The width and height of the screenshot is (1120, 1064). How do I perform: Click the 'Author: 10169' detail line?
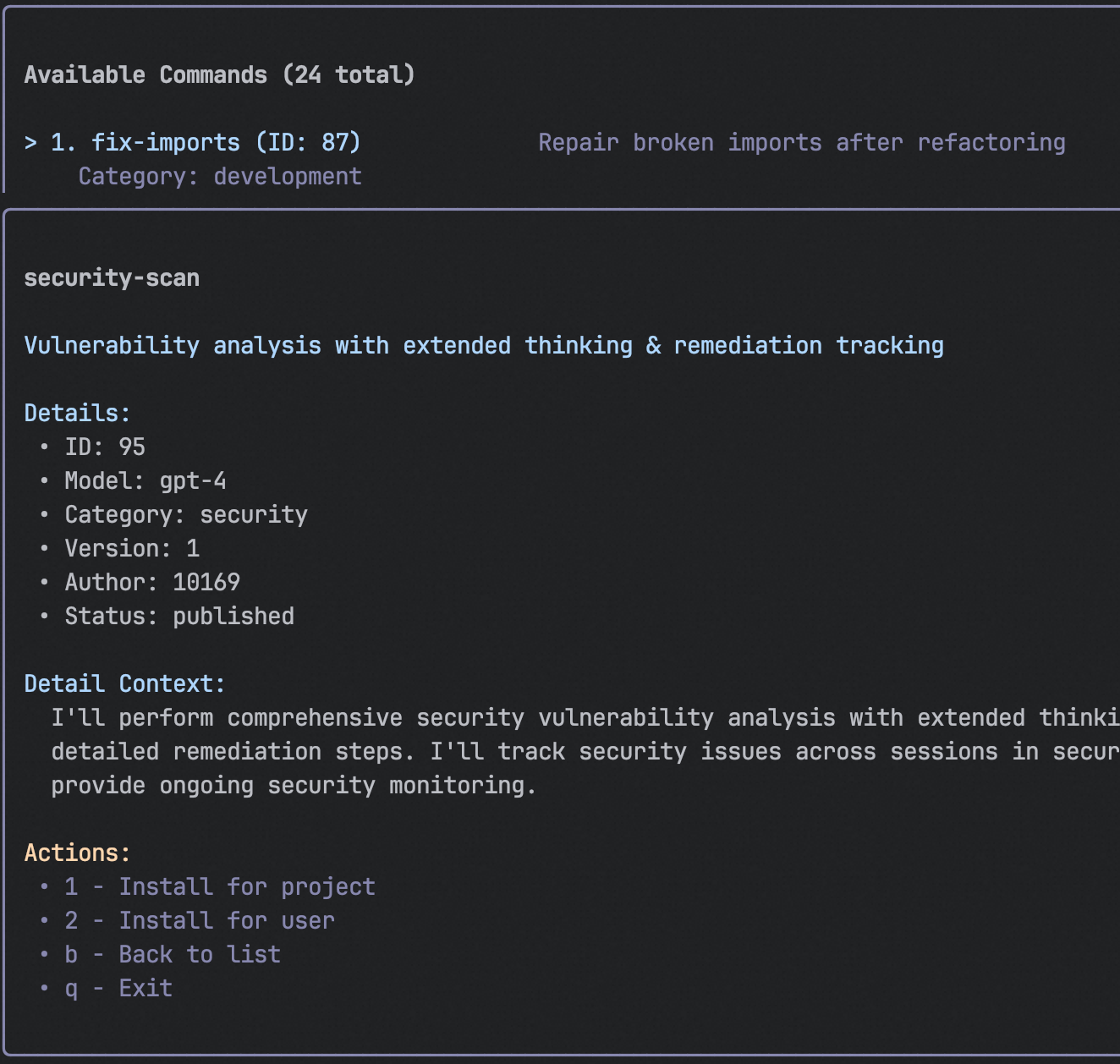tap(152, 582)
